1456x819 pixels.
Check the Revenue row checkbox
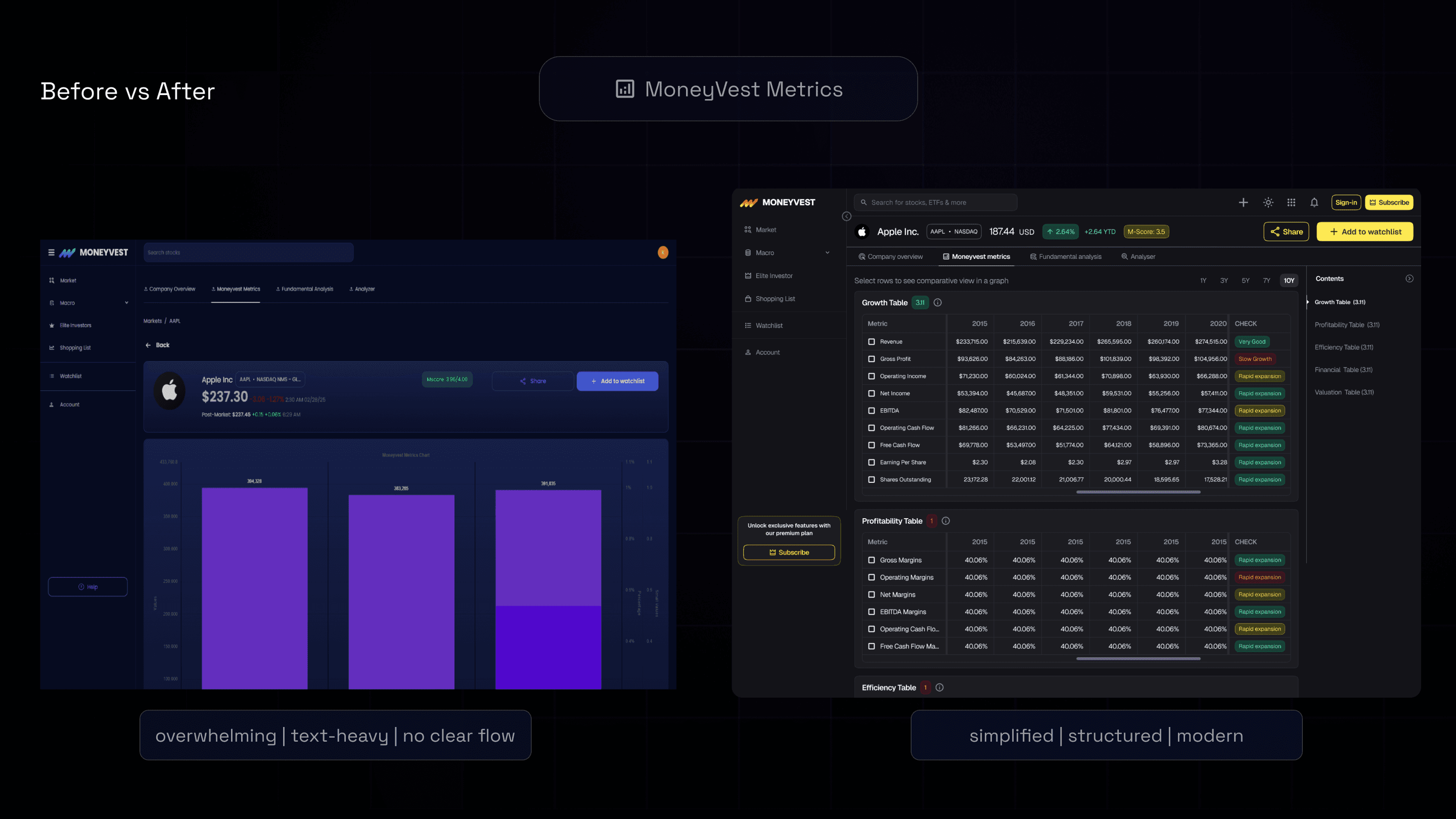(x=872, y=341)
